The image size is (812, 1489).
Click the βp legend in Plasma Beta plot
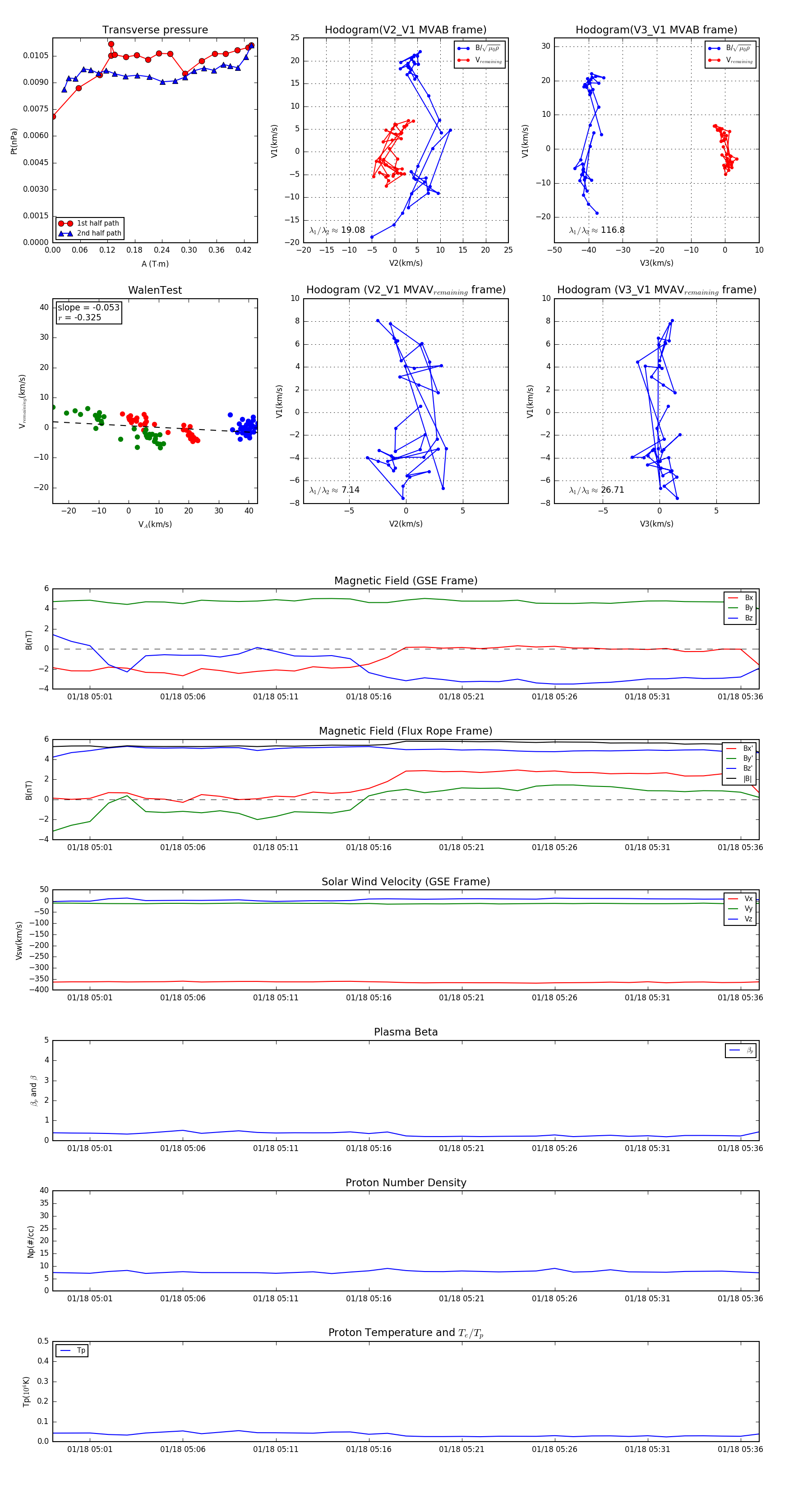coord(741,1050)
